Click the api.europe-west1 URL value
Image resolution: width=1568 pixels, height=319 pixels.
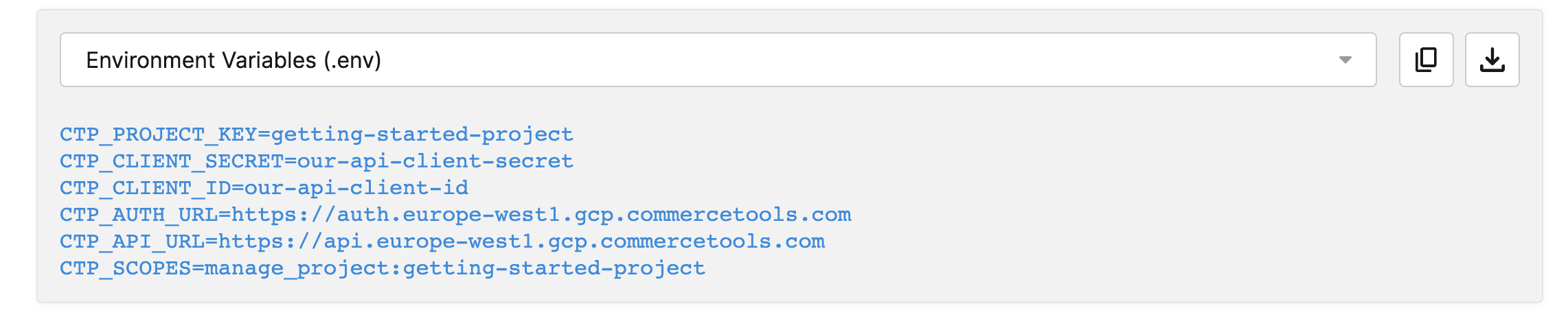[x=522, y=241]
